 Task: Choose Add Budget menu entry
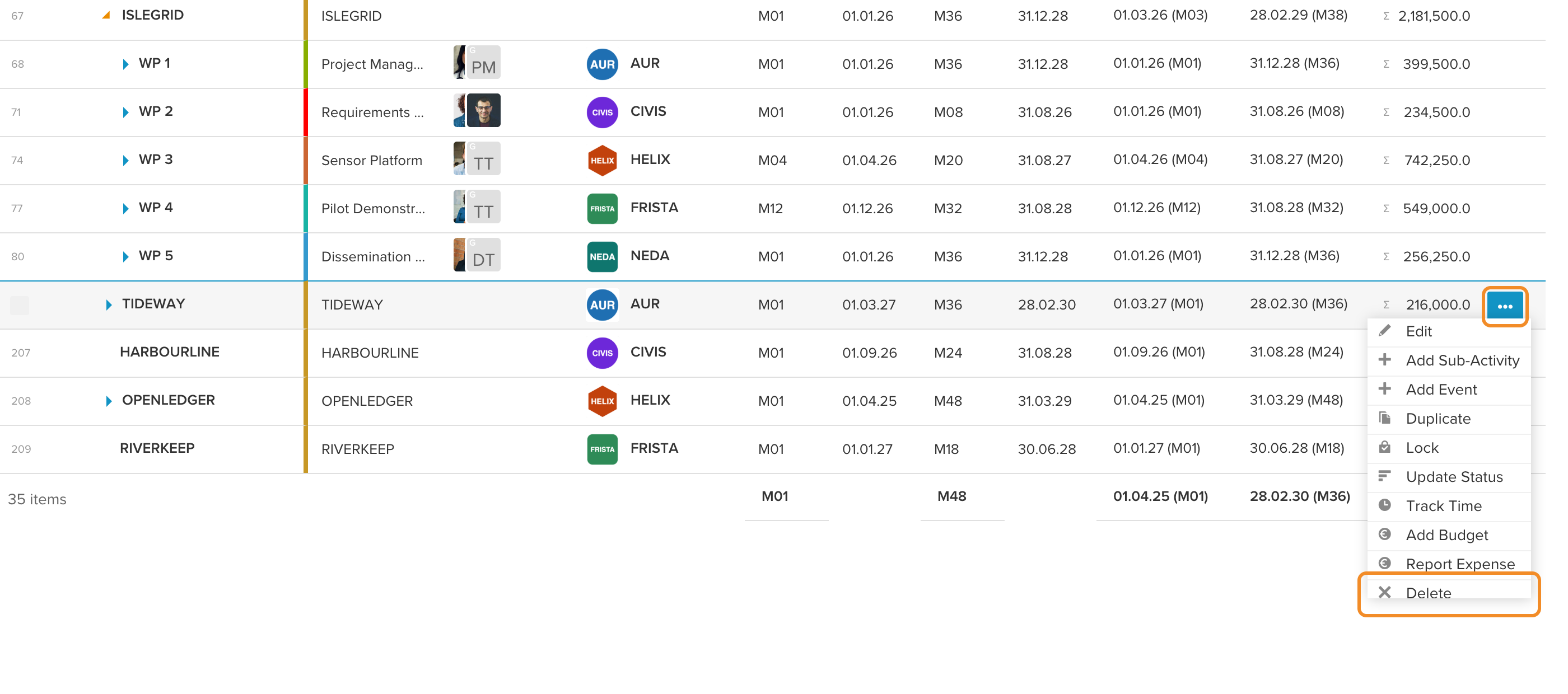1448,536
